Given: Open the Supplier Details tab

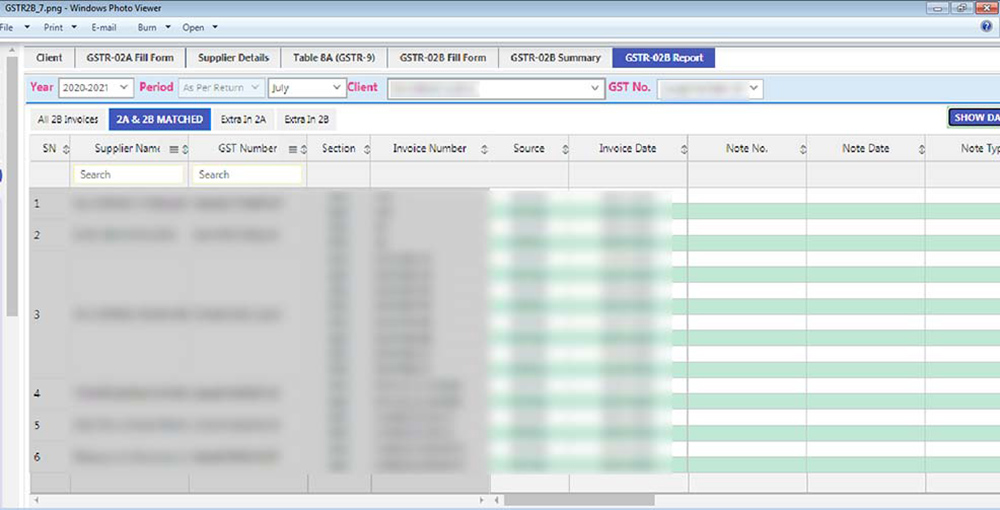Looking at the screenshot, I should tap(233, 58).
